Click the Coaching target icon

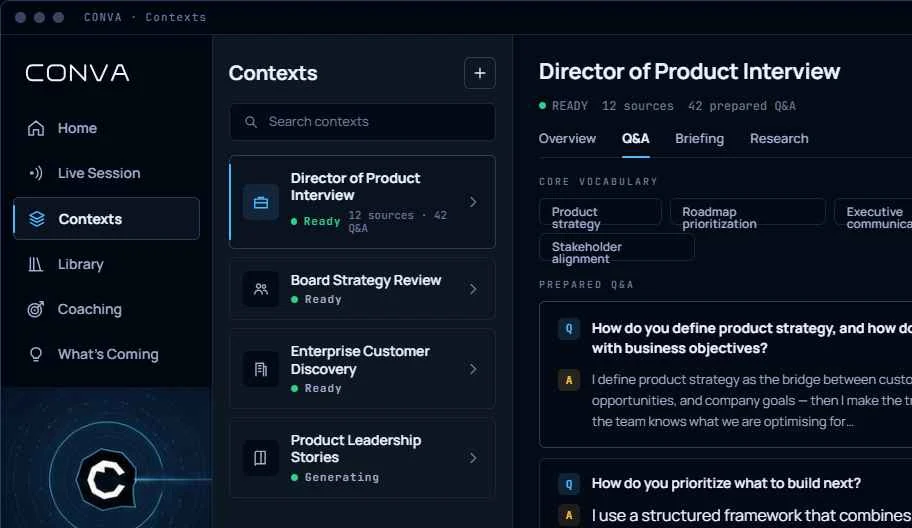tap(36, 309)
